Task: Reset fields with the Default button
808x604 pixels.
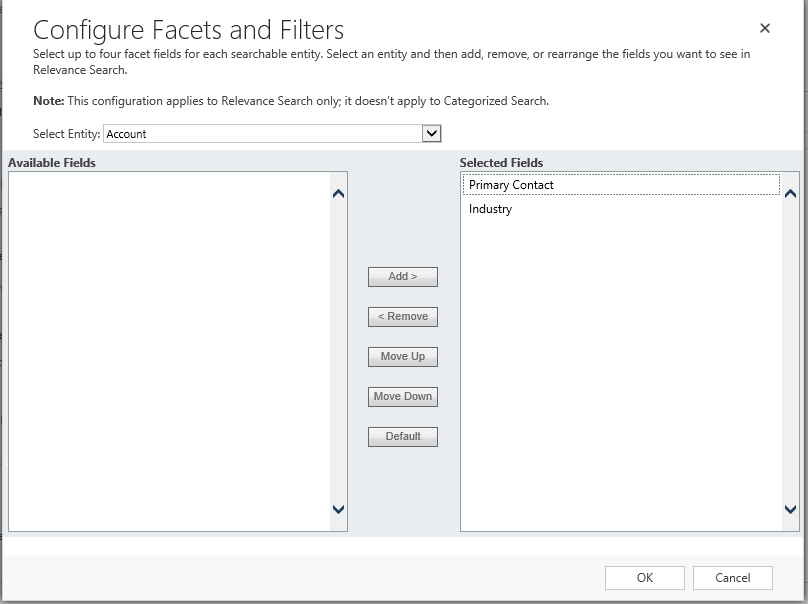Action: (402, 437)
